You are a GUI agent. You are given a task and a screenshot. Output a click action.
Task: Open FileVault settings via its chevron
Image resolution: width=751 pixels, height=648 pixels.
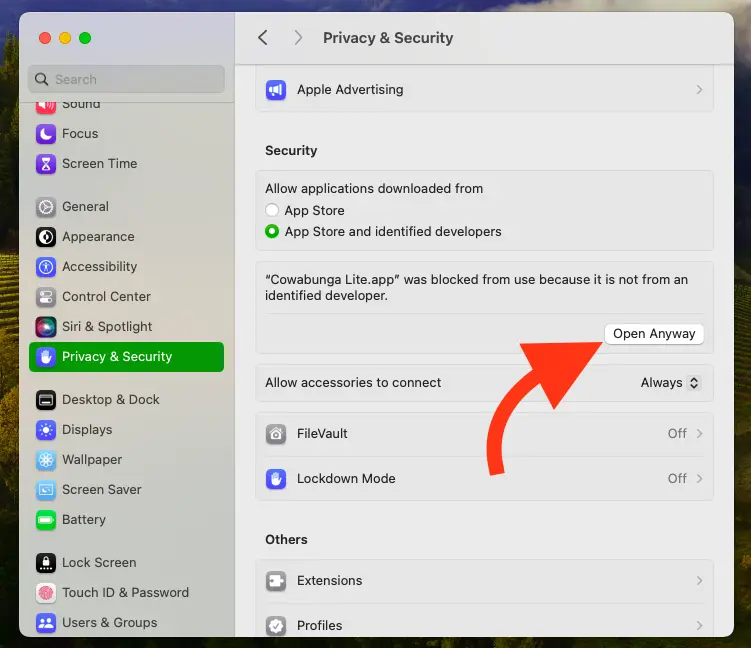pos(699,433)
